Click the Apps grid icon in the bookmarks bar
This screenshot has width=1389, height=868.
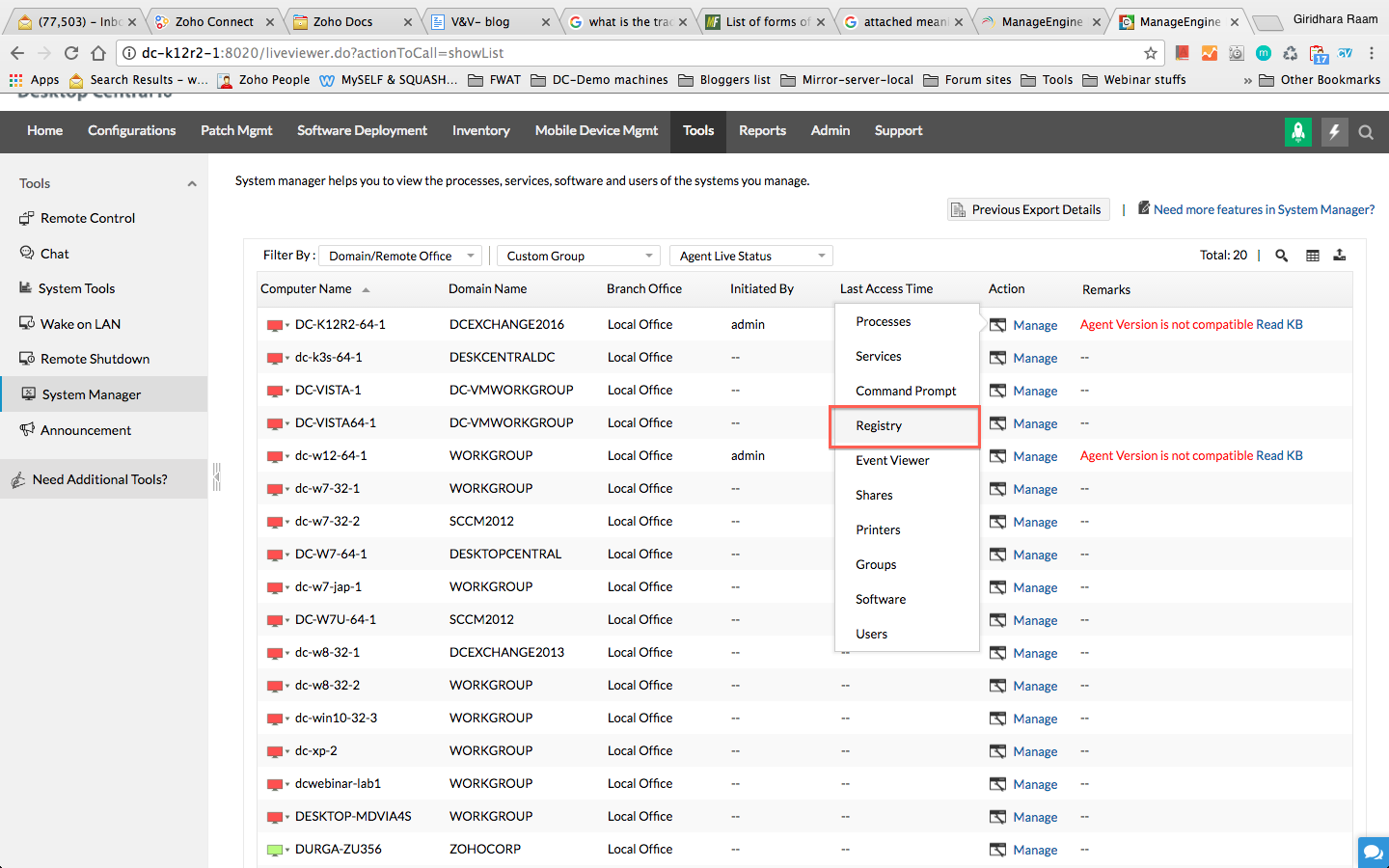tap(15, 80)
